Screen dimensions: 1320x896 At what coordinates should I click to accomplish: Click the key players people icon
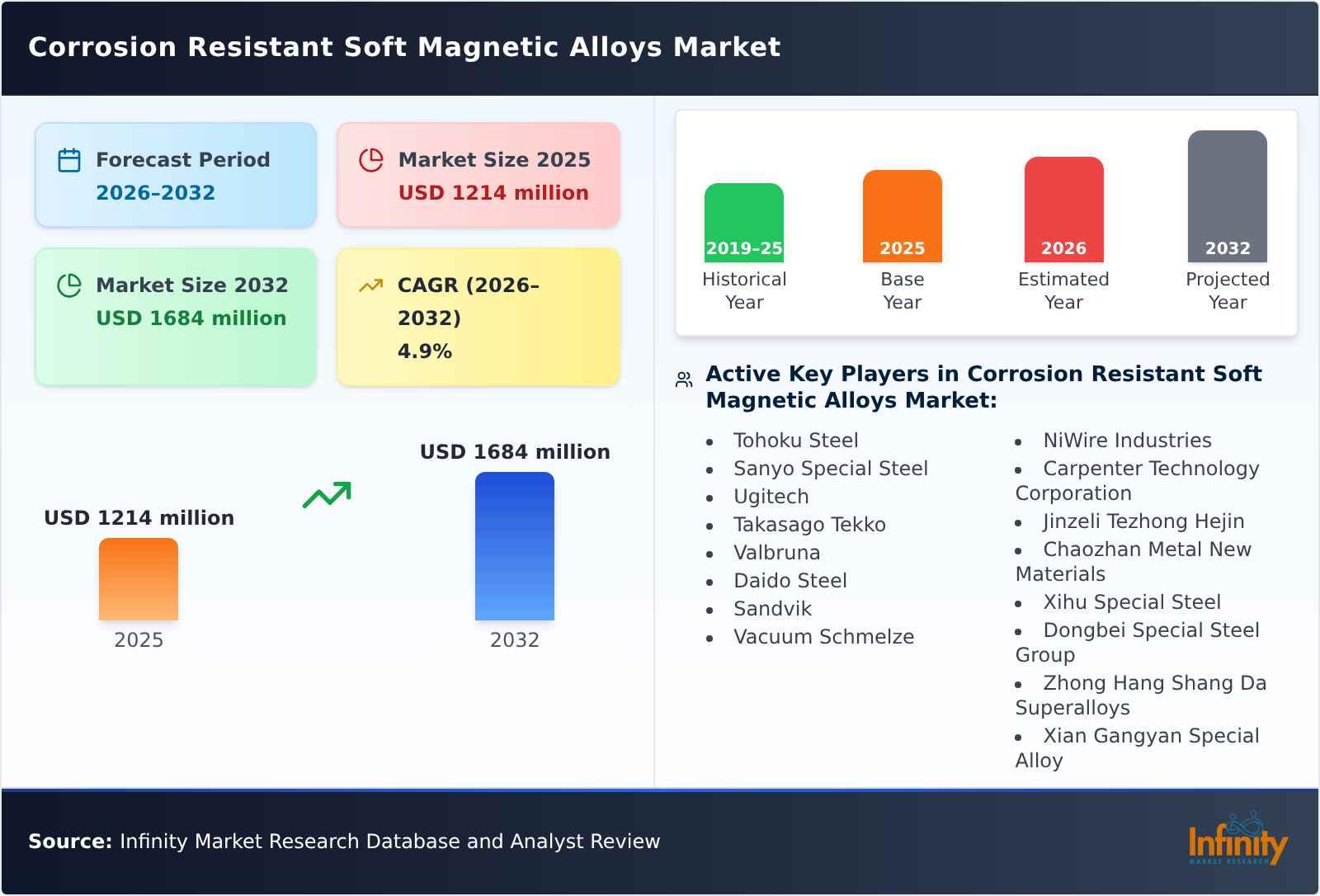[682, 377]
